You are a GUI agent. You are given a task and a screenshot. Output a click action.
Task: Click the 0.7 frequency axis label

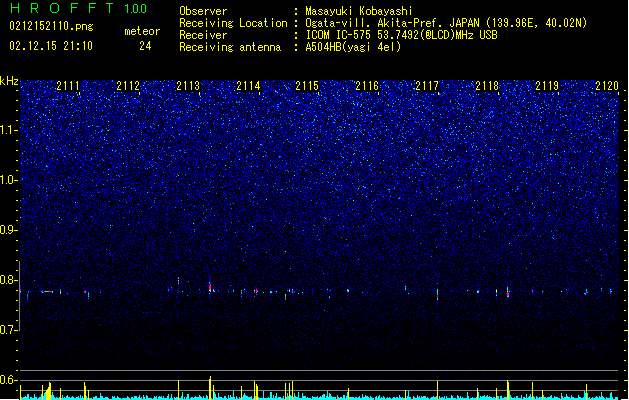[x=9, y=330]
